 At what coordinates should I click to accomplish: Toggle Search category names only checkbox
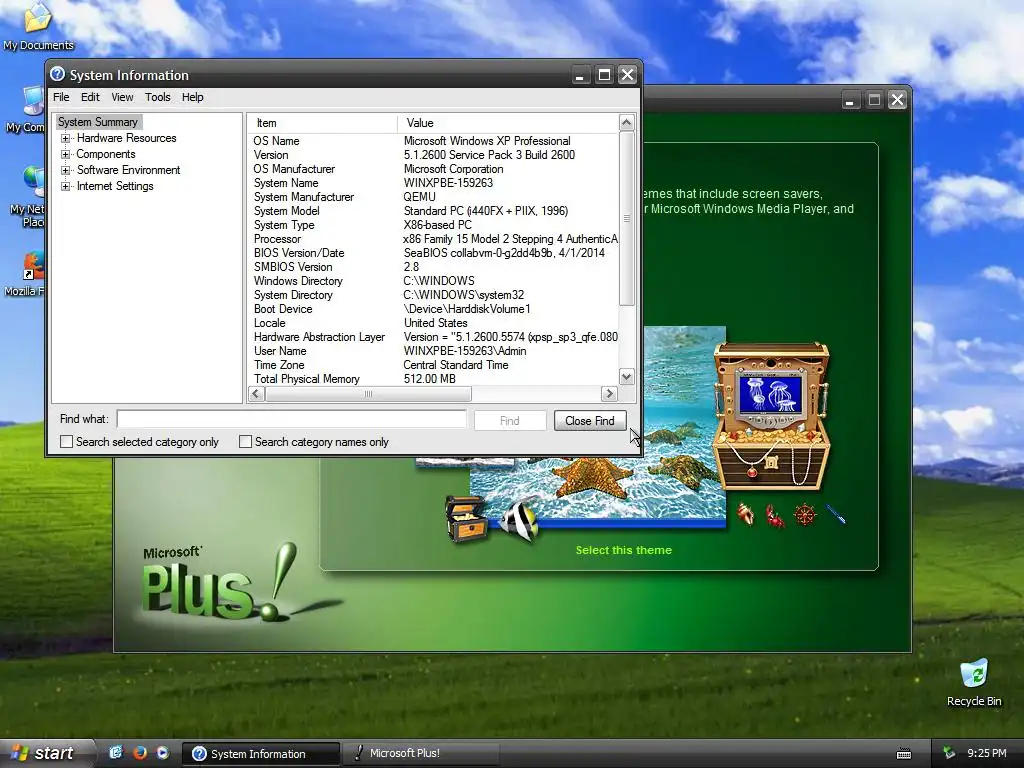(246, 442)
